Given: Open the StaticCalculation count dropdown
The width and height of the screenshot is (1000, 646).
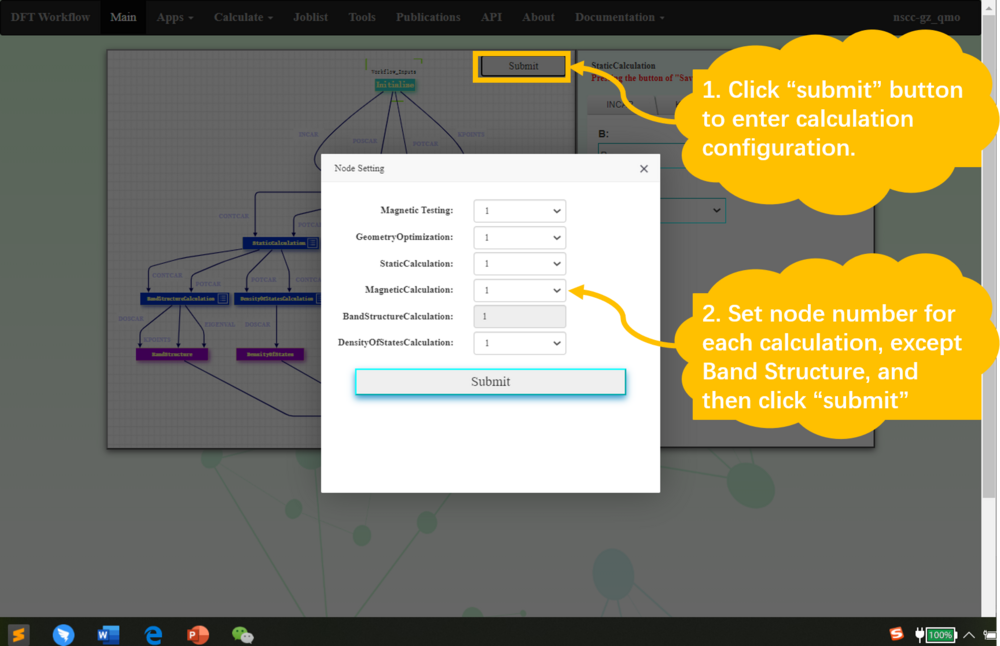Looking at the screenshot, I should 519,263.
